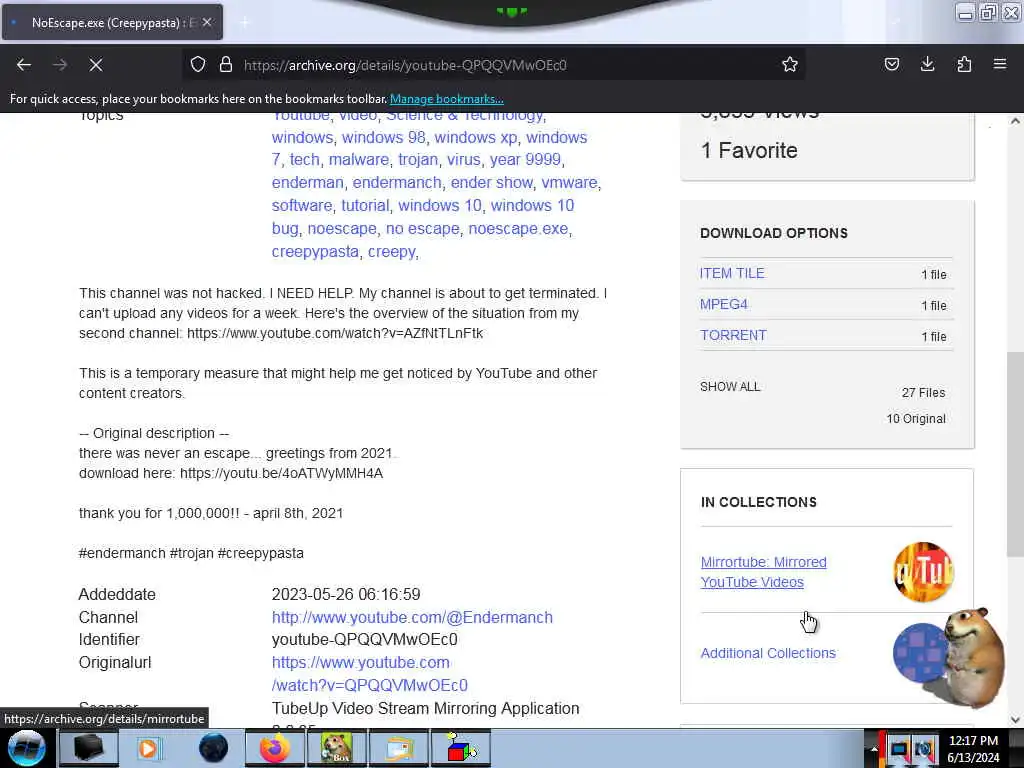
Task: Select the 'windows 98' topic tag
Action: click(x=383, y=137)
